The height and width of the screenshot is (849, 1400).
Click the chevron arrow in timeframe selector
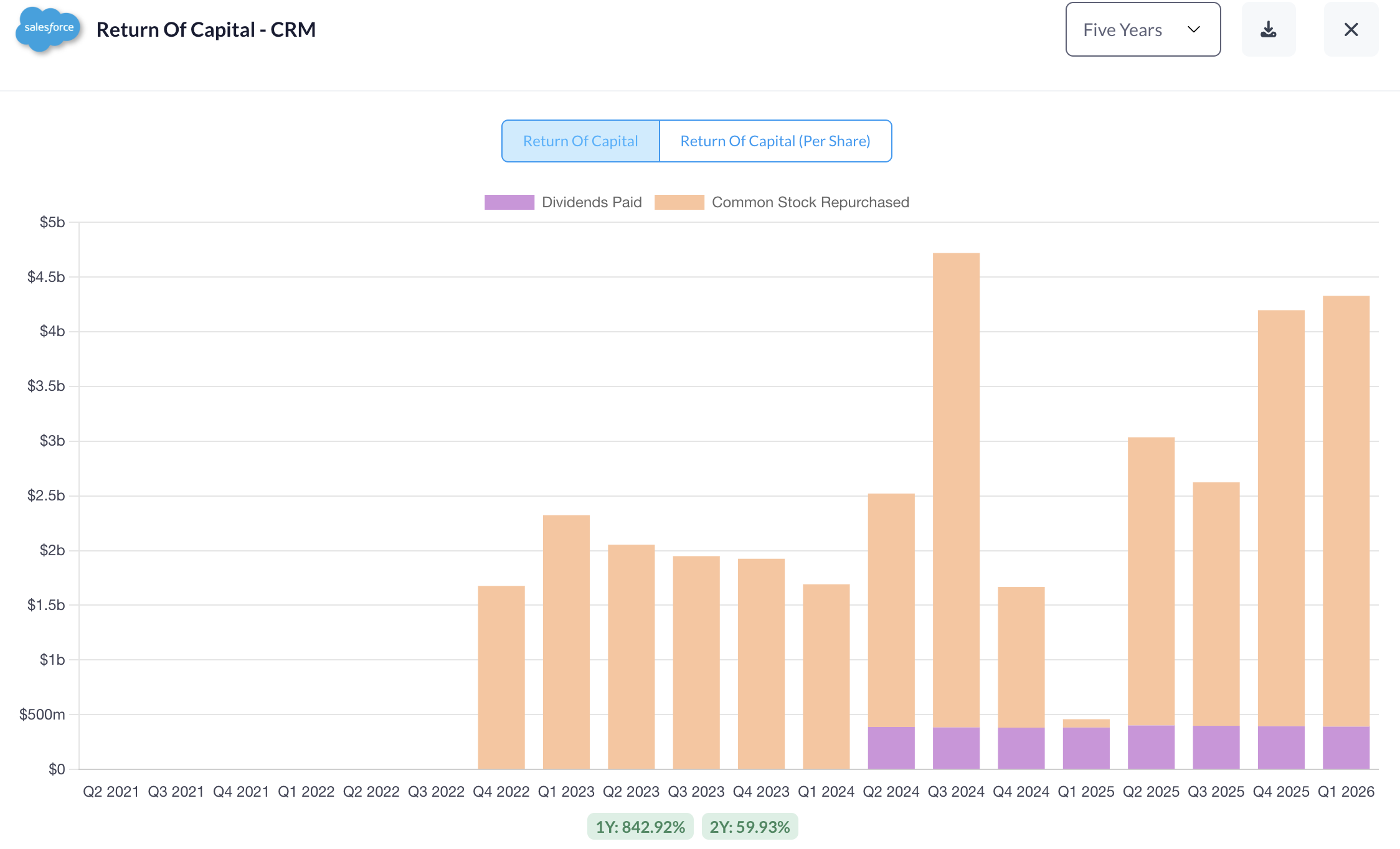pos(1193,29)
